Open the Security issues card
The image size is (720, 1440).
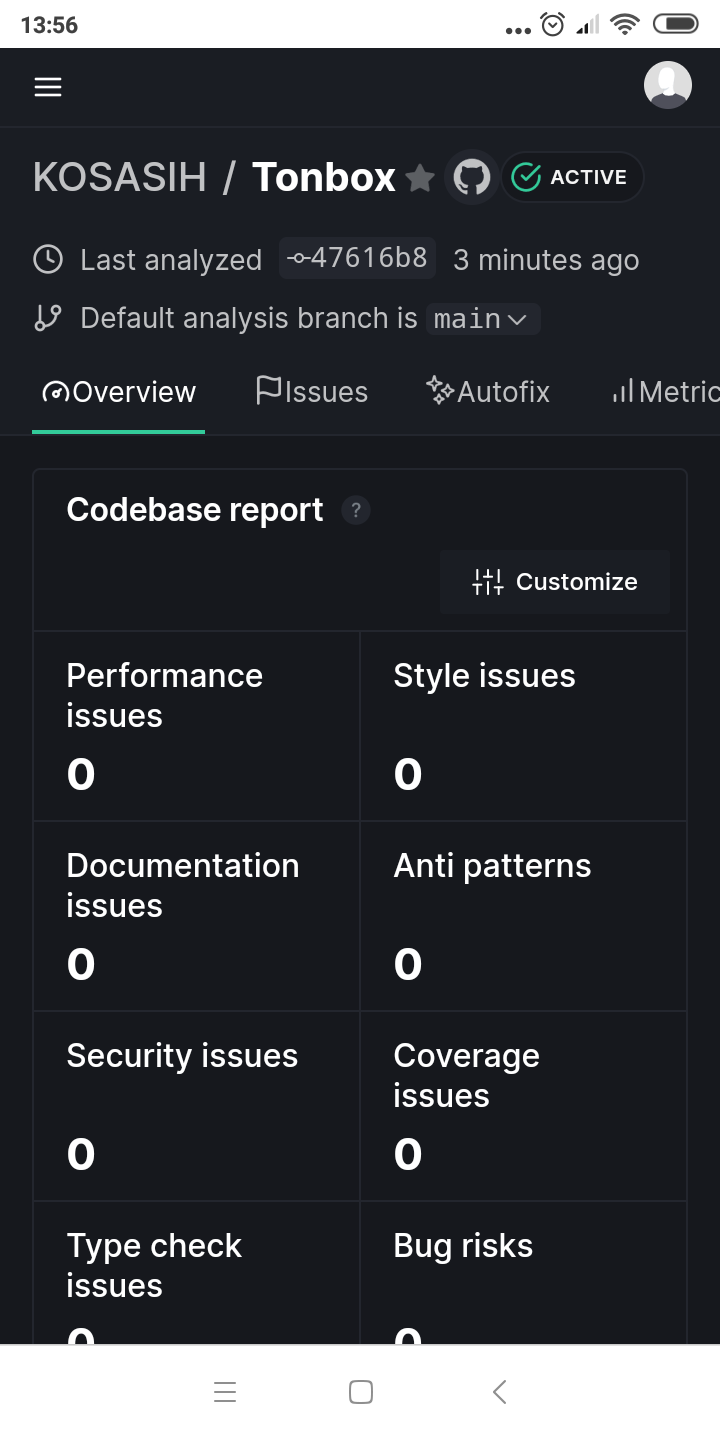196,1106
